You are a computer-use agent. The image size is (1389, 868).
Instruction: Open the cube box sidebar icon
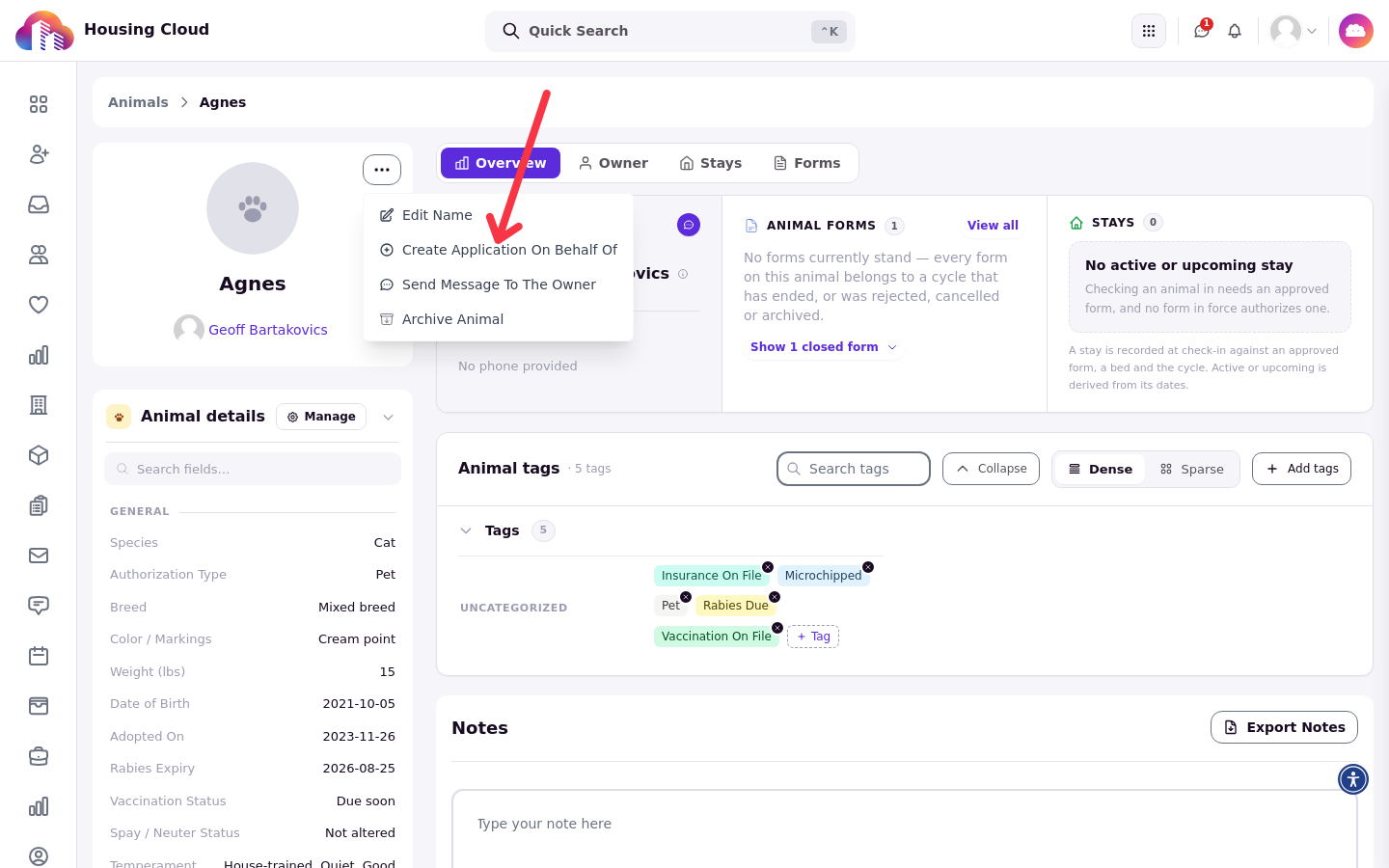[x=39, y=455]
